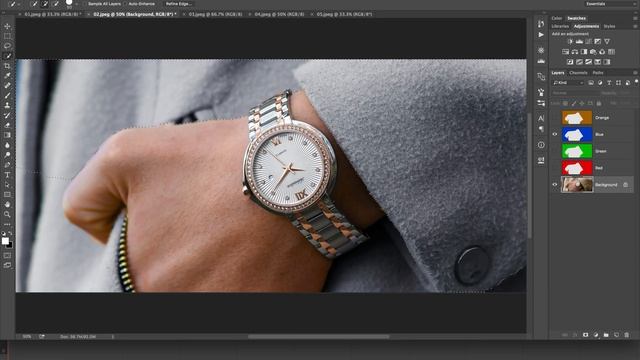Select the Eraser tool
This screenshot has height=360, width=640.
7,125
